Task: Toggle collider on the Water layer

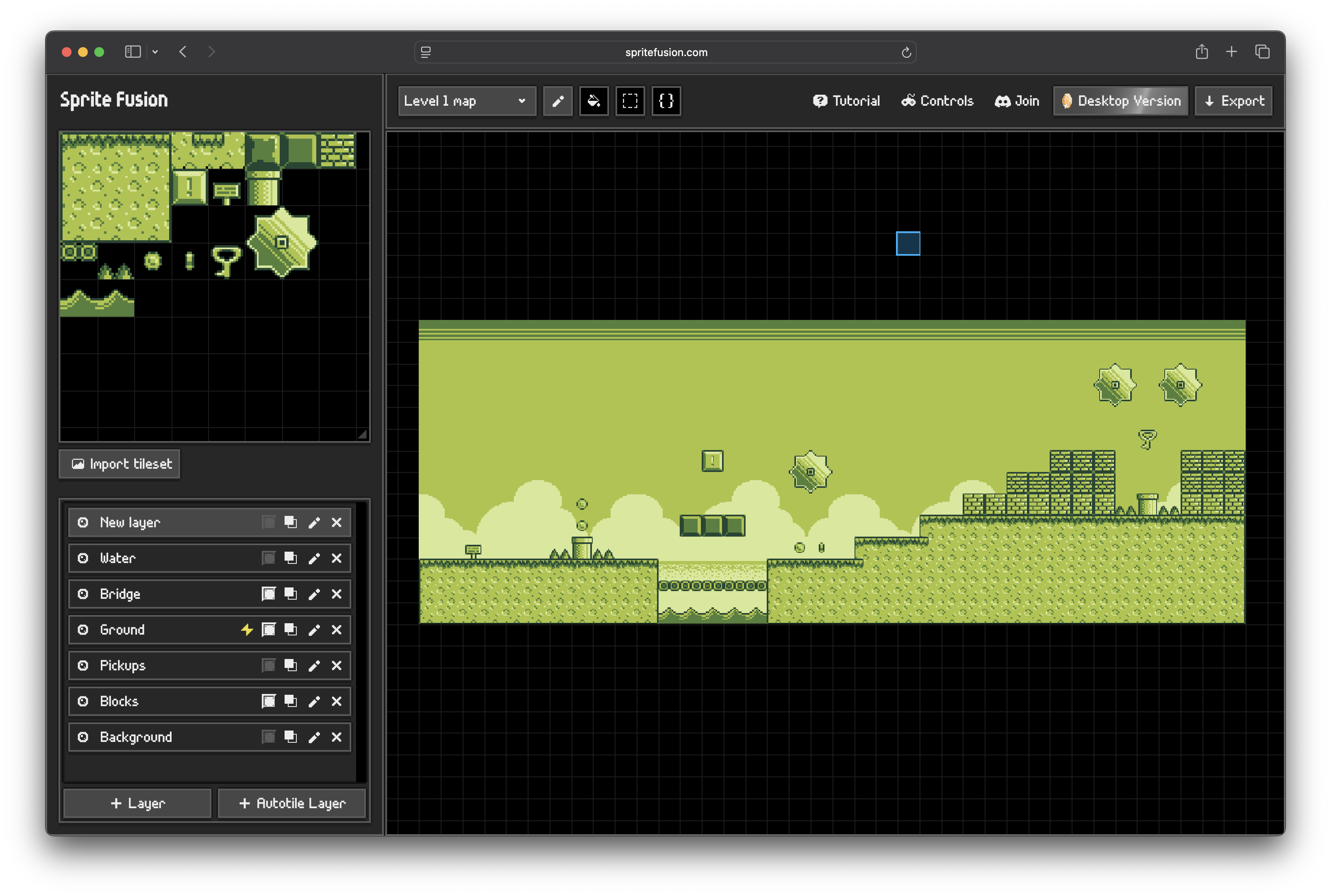Action: [269, 558]
